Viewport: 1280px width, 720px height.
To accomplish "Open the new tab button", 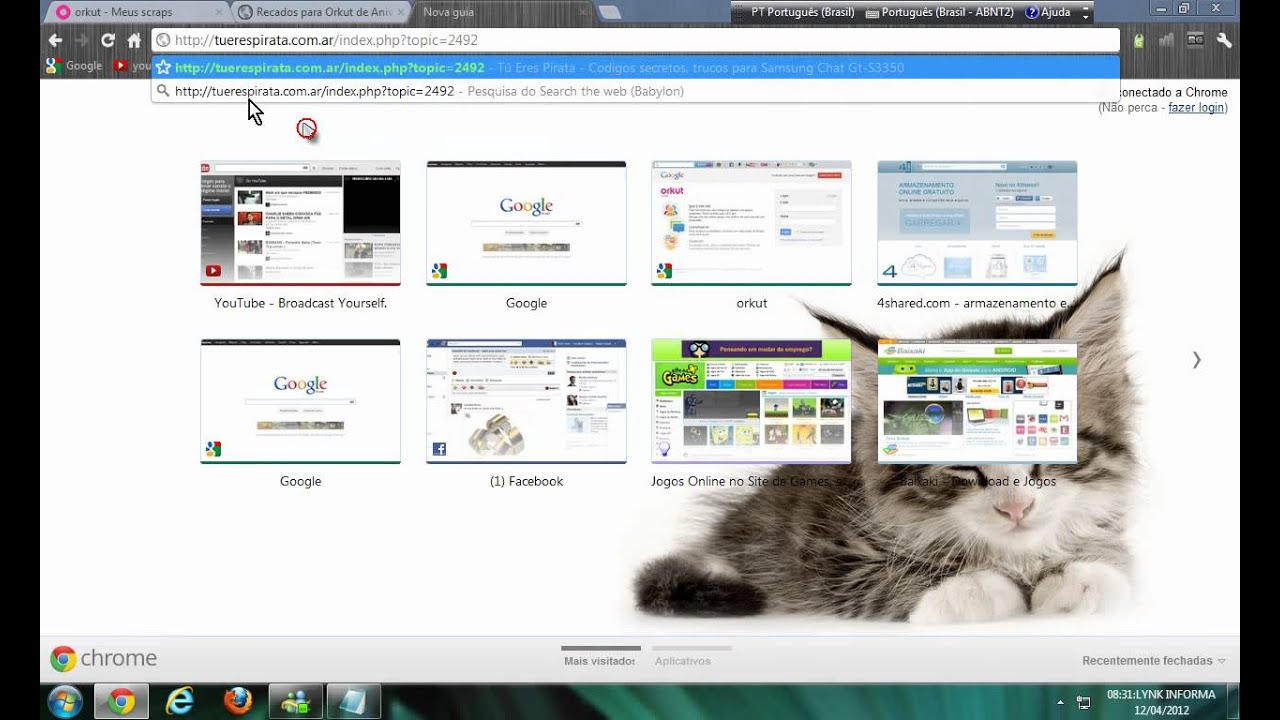I will pos(609,12).
